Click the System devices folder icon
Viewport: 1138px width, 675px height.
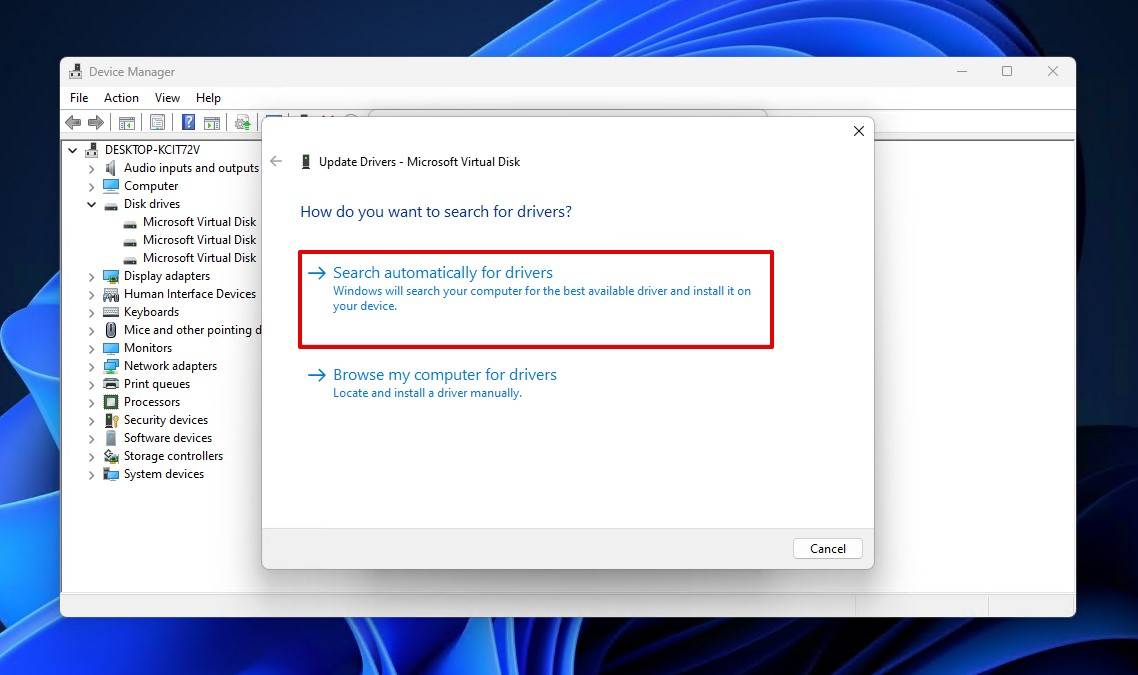point(111,474)
